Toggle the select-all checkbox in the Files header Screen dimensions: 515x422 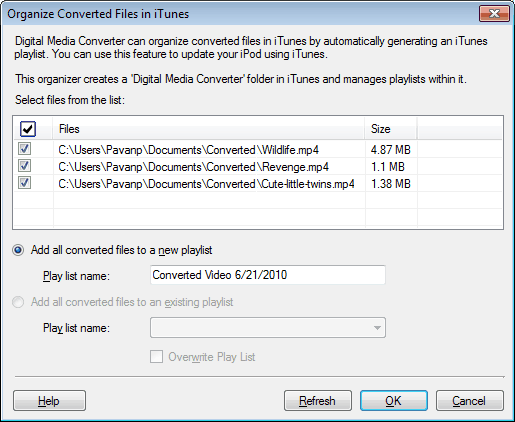(x=28, y=129)
